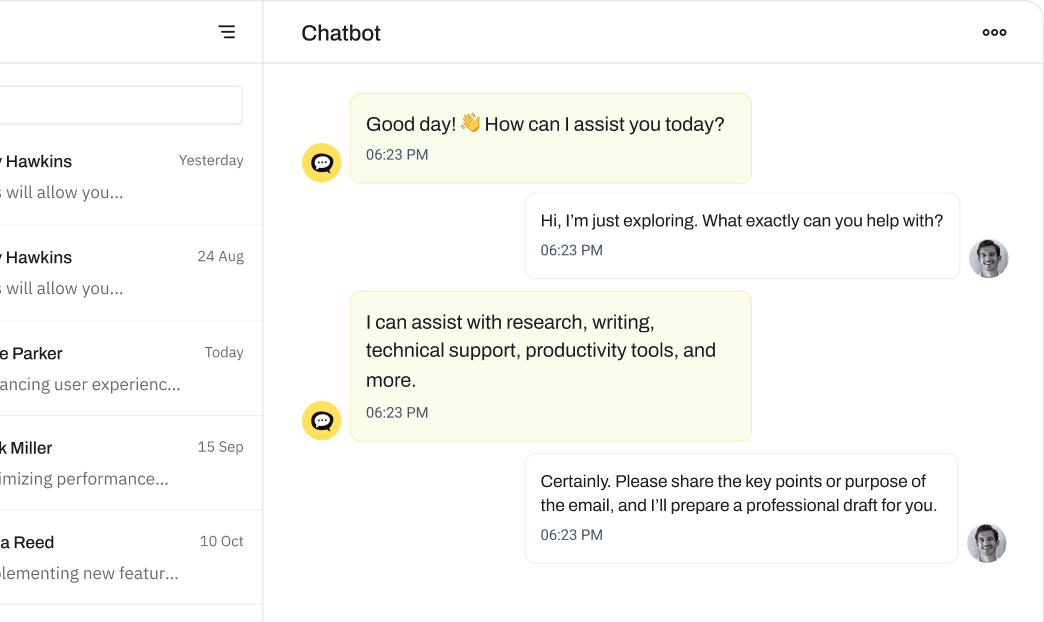Click the chatbot avatar beside the greeting message
The width and height of the screenshot is (1044, 622).
(321, 162)
